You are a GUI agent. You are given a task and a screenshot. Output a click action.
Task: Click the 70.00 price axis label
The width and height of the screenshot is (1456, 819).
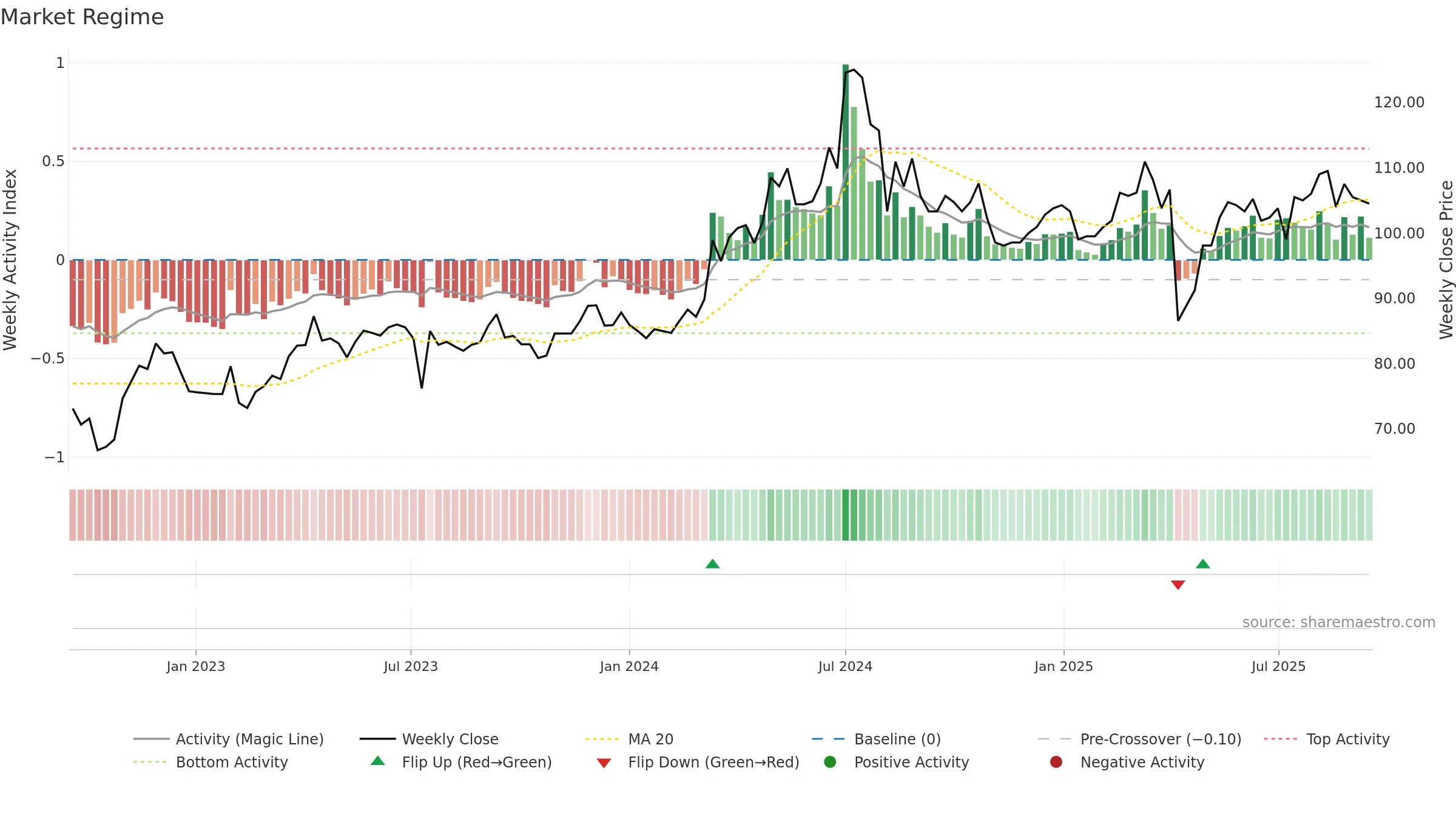click(x=1395, y=428)
